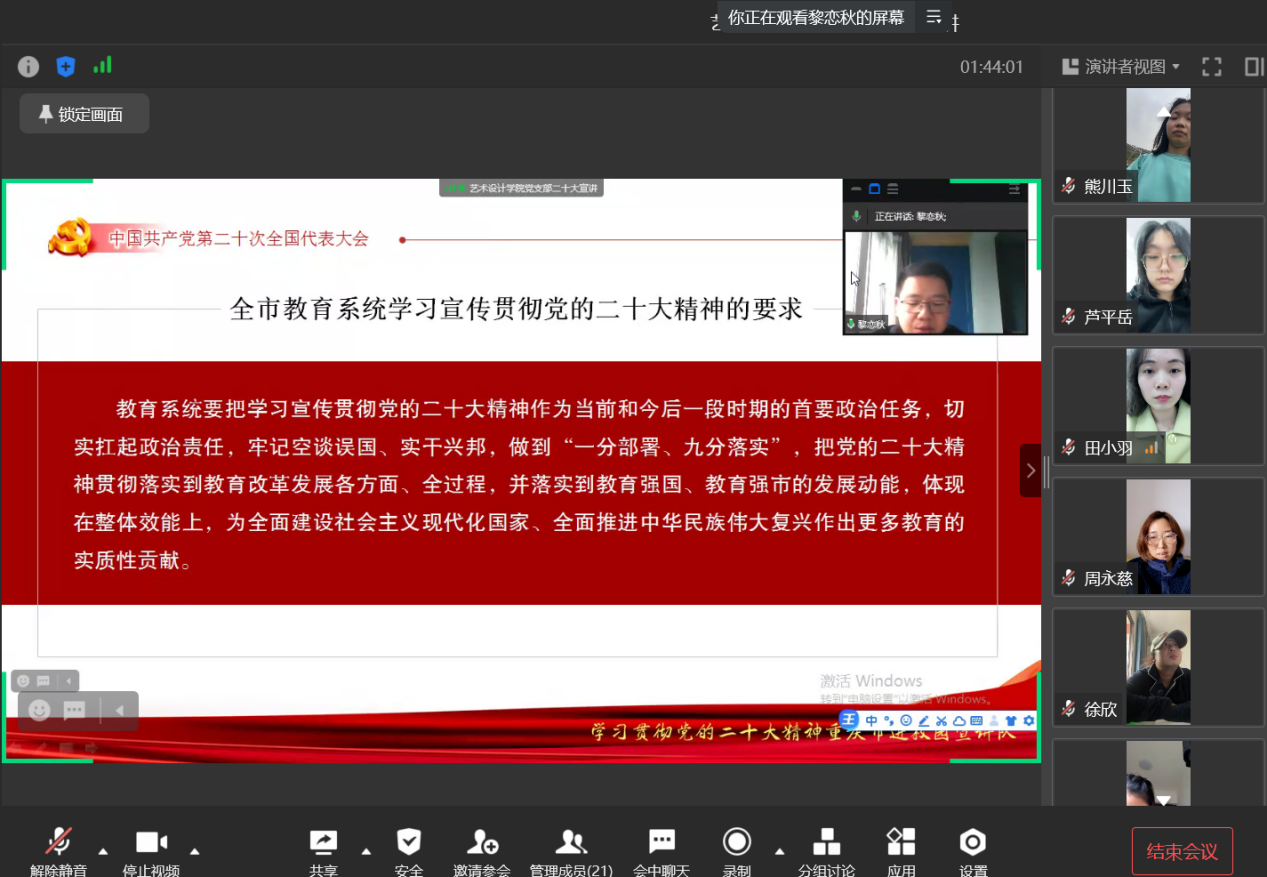Stop camera with 停止视频 button
Image resolution: width=1267 pixels, height=877 pixels.
(x=151, y=852)
